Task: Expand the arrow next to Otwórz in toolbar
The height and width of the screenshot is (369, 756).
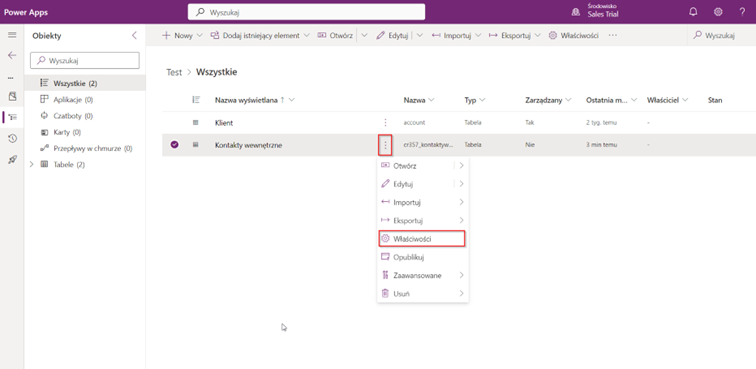Action: click(x=364, y=35)
